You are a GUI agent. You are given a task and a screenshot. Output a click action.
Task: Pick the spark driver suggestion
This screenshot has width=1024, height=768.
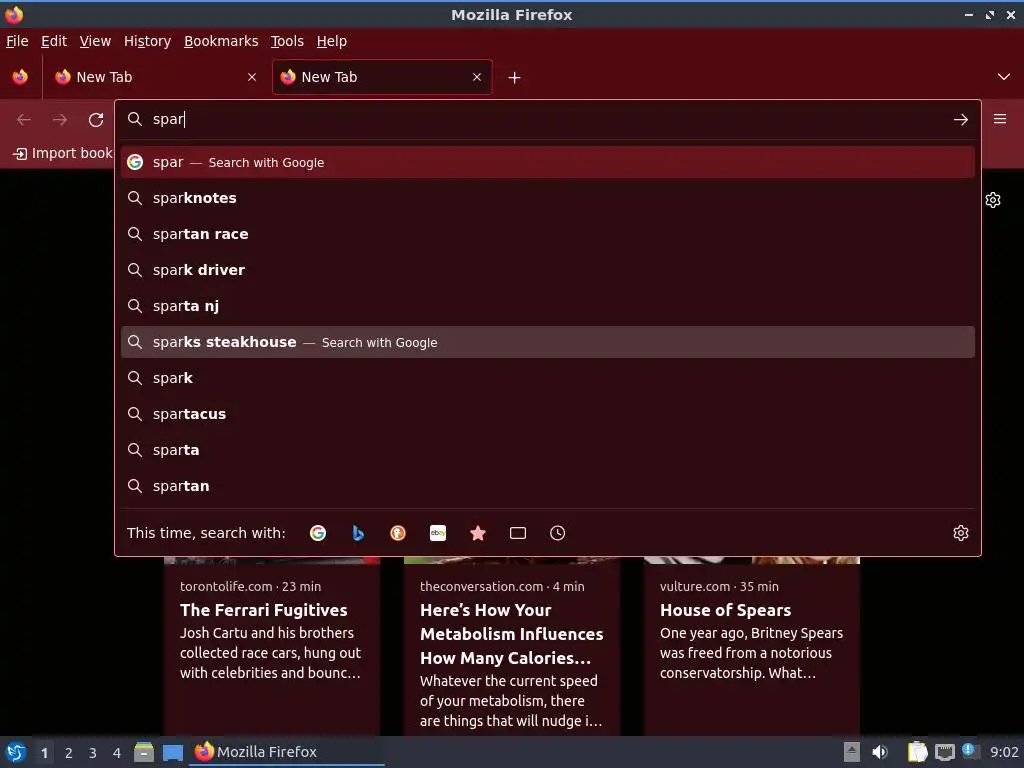point(548,270)
